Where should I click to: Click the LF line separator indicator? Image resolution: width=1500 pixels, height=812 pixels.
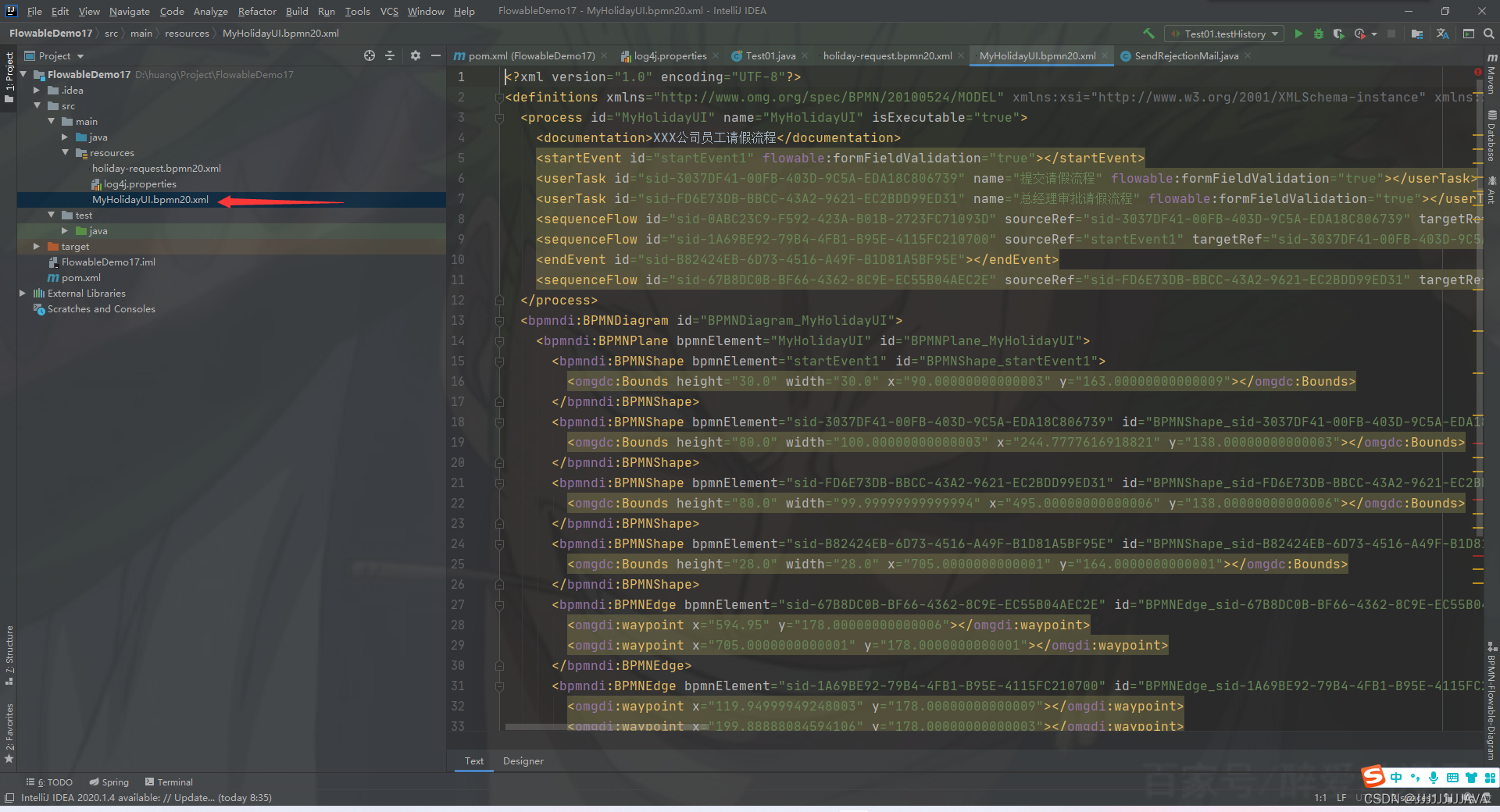point(1341,797)
